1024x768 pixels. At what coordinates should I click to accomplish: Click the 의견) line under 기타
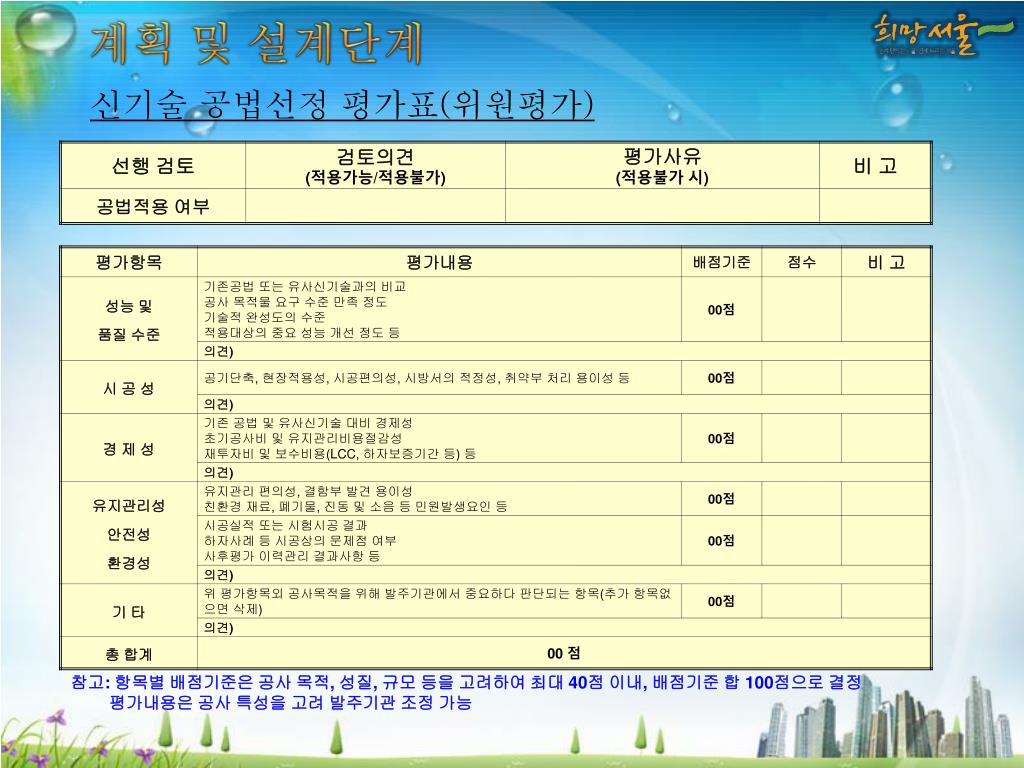tap(564, 628)
